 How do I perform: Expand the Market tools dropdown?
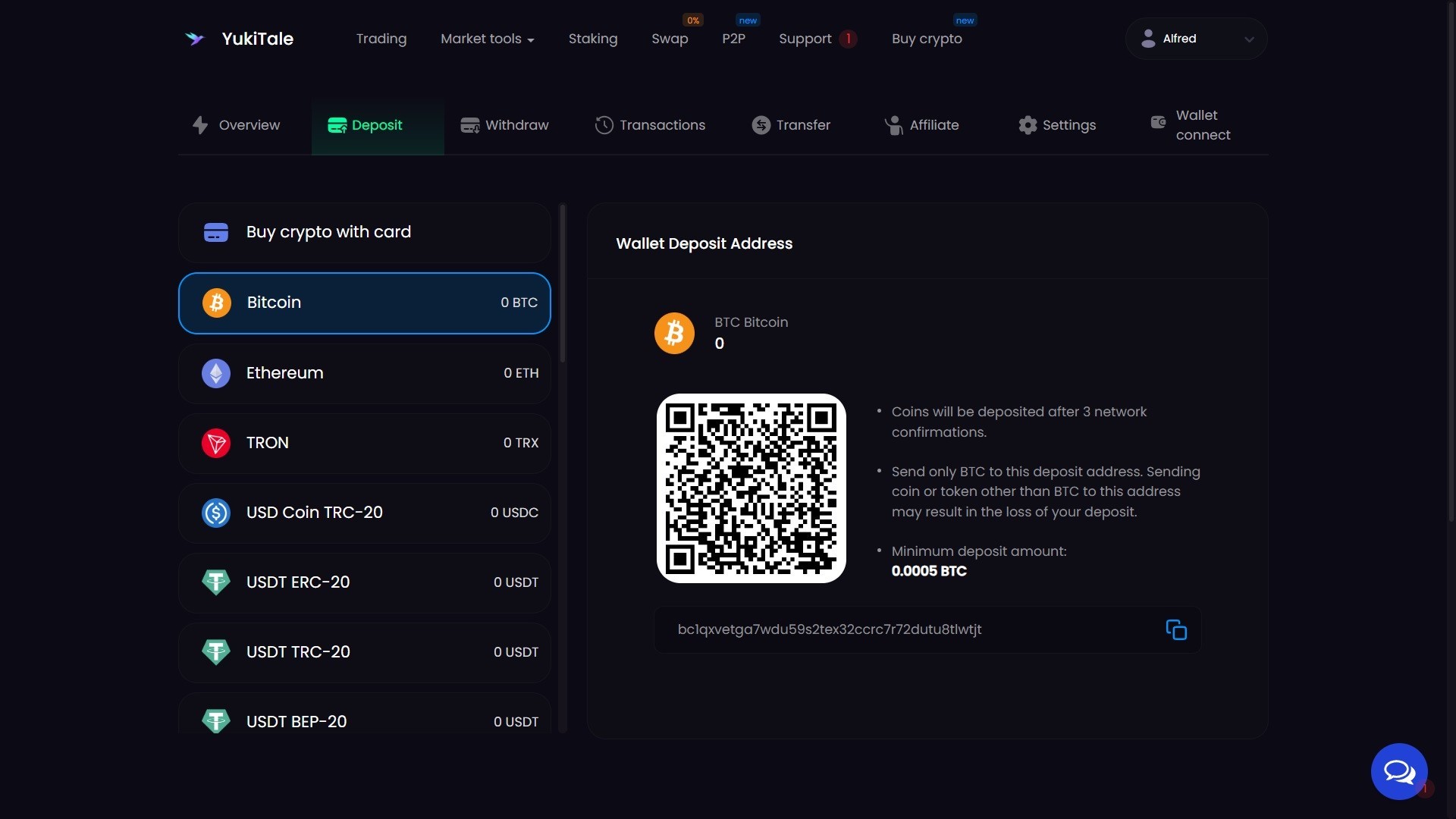(x=487, y=39)
